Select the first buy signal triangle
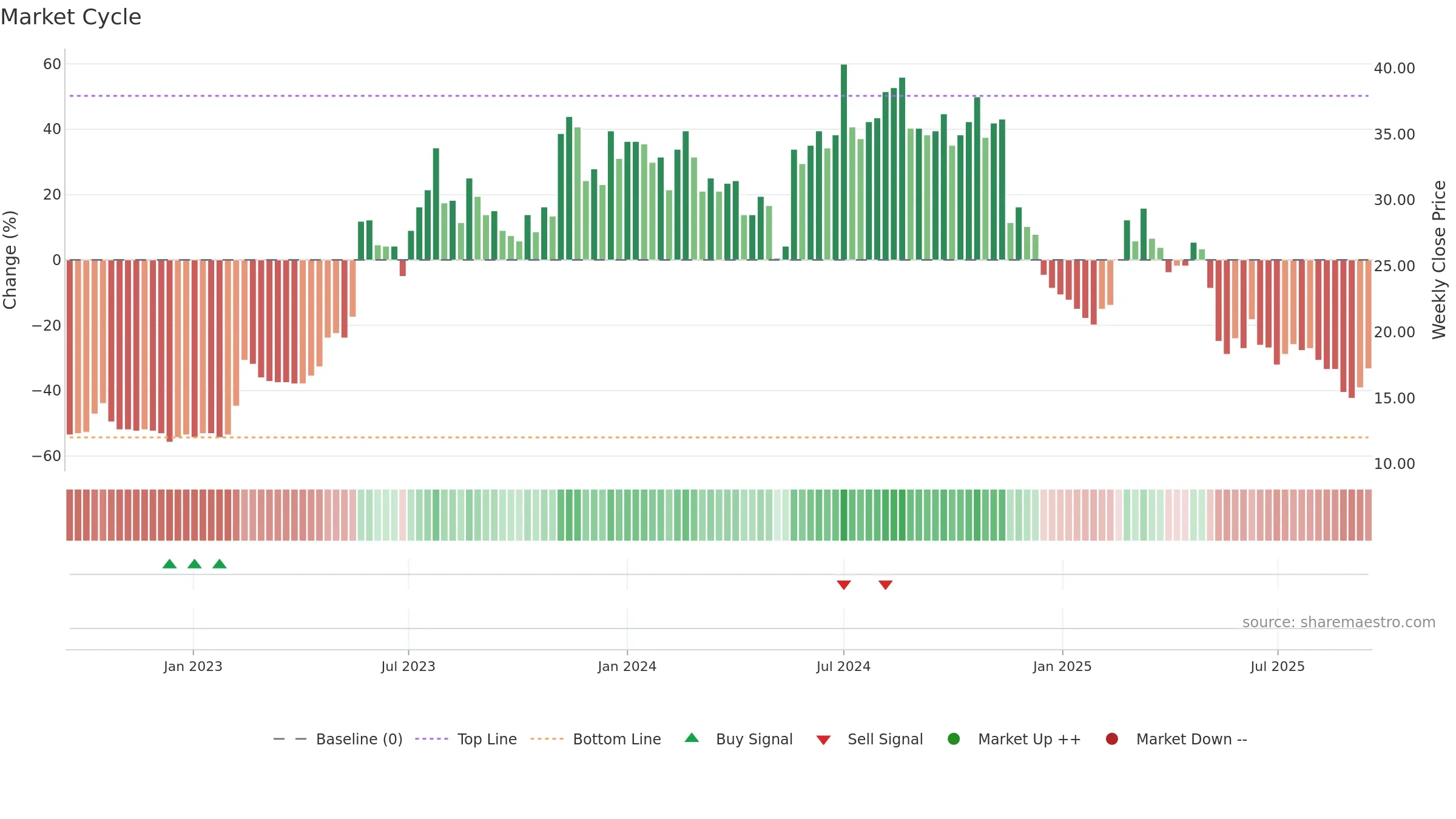This screenshot has width=1456, height=819. (170, 564)
